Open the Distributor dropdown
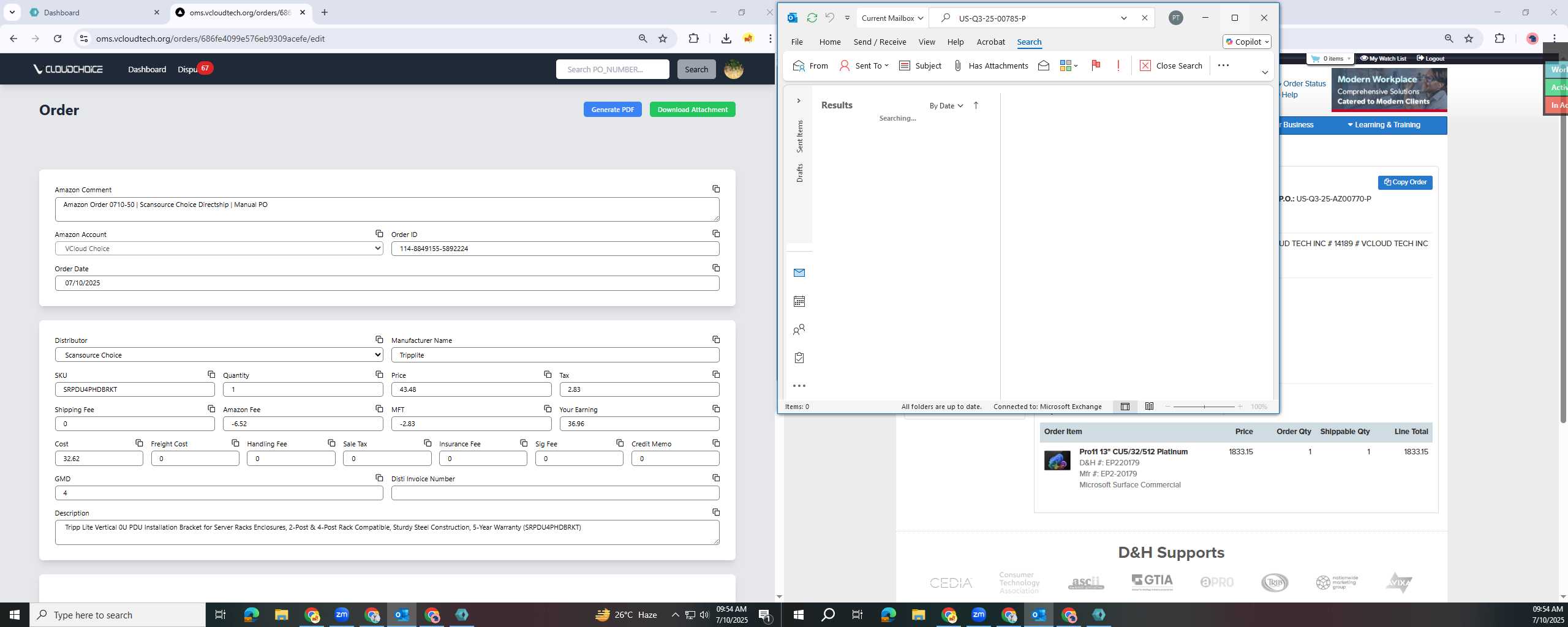The height and width of the screenshot is (627, 1568). tap(219, 355)
